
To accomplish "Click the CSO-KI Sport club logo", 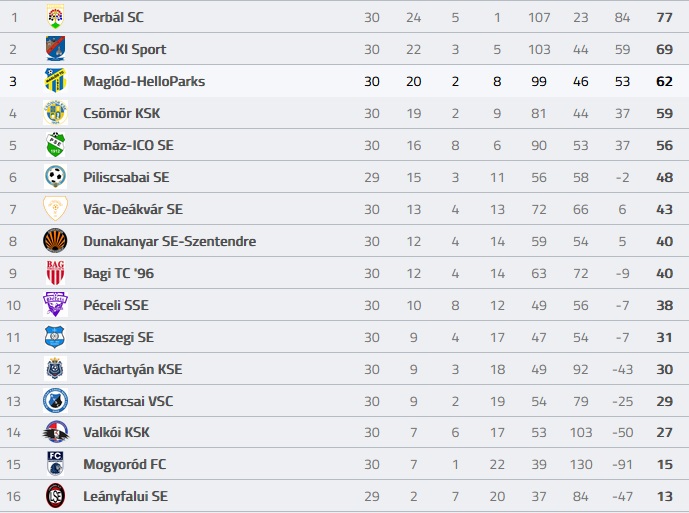I will [x=55, y=49].
